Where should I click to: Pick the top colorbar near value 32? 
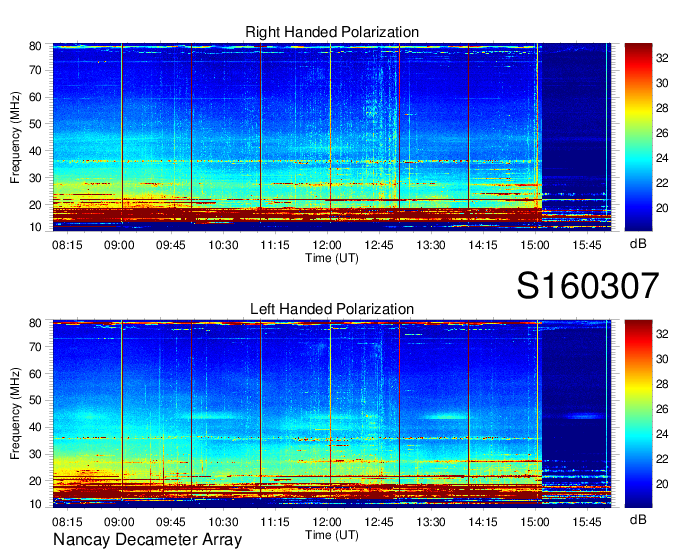click(638, 58)
